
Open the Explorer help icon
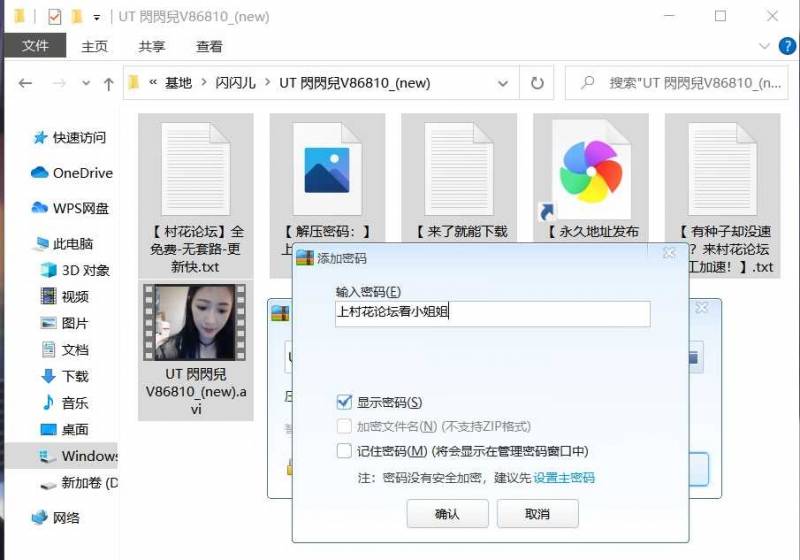[785, 46]
